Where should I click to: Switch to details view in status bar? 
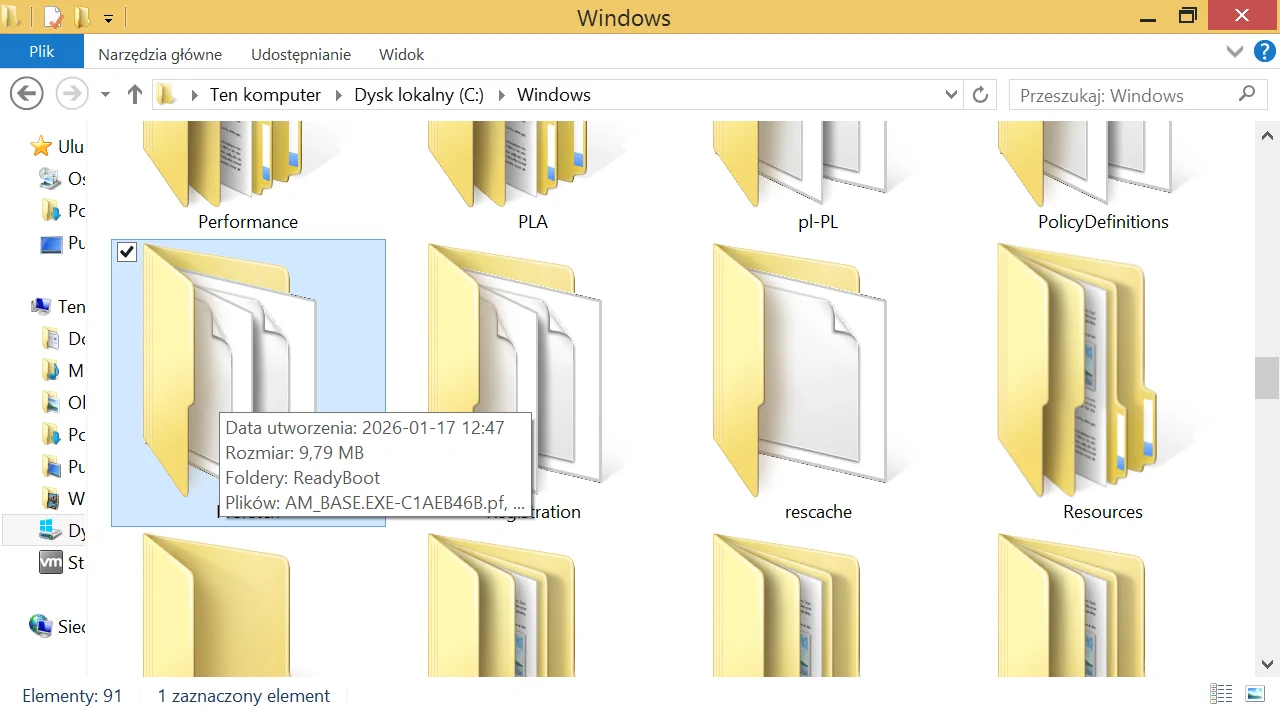click(1221, 694)
